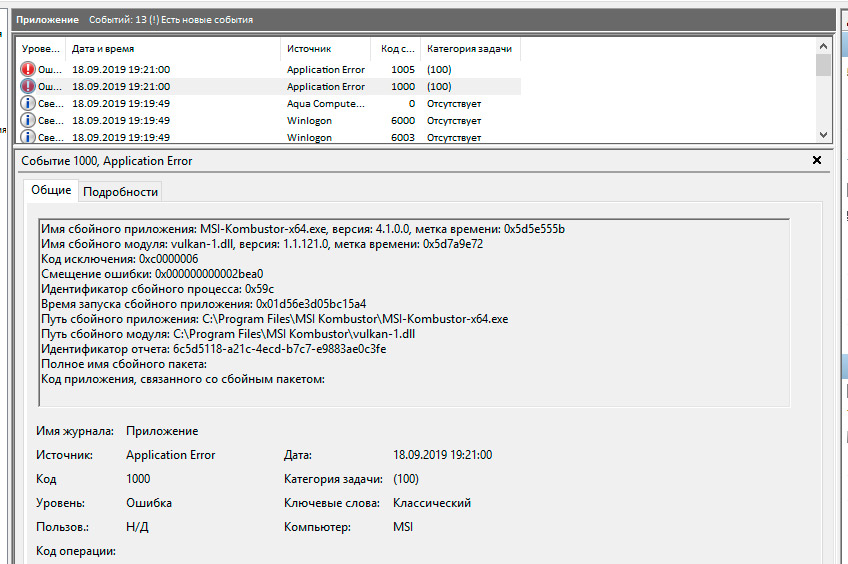This screenshot has width=848, height=564.
Task: Click the Компьютер value MSI
Action: click(x=403, y=527)
